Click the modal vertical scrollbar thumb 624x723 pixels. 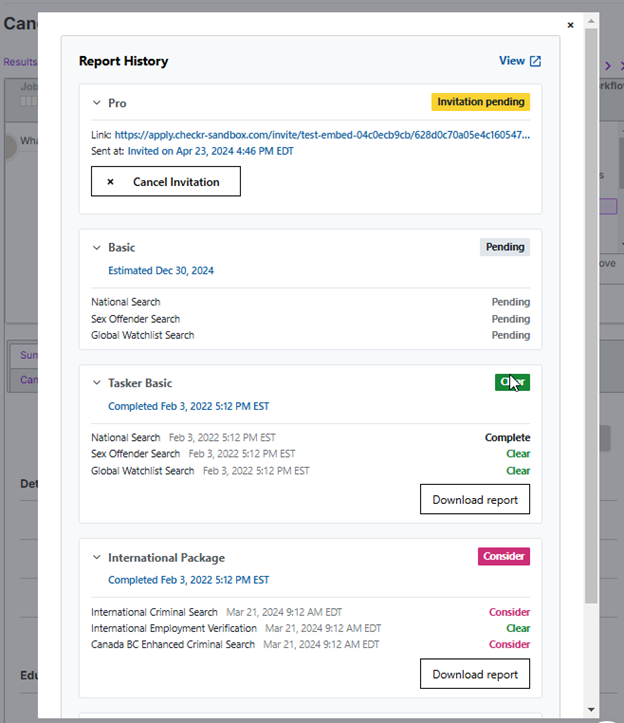[x=591, y=316]
